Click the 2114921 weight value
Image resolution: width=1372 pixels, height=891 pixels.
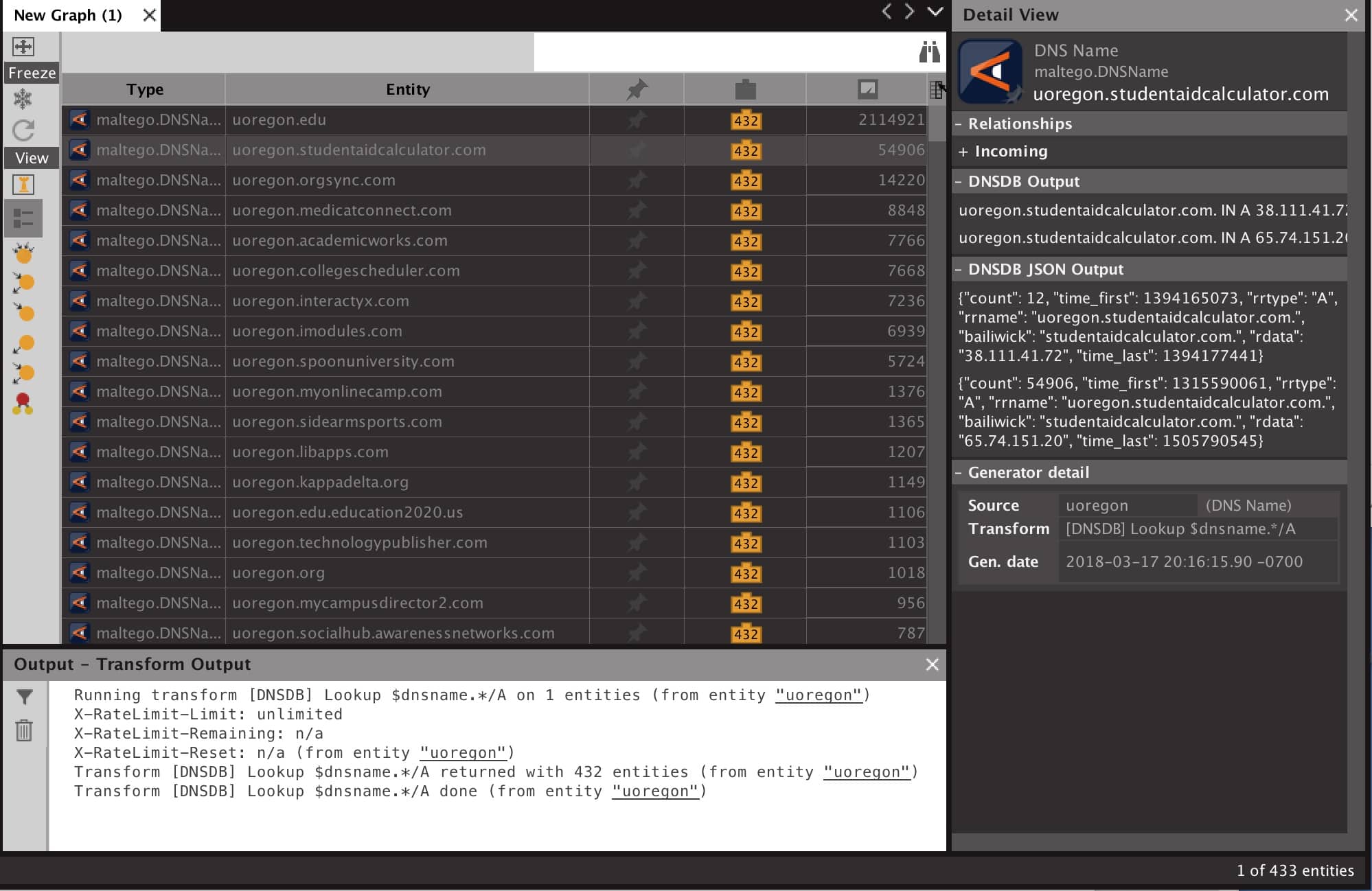[x=891, y=119]
